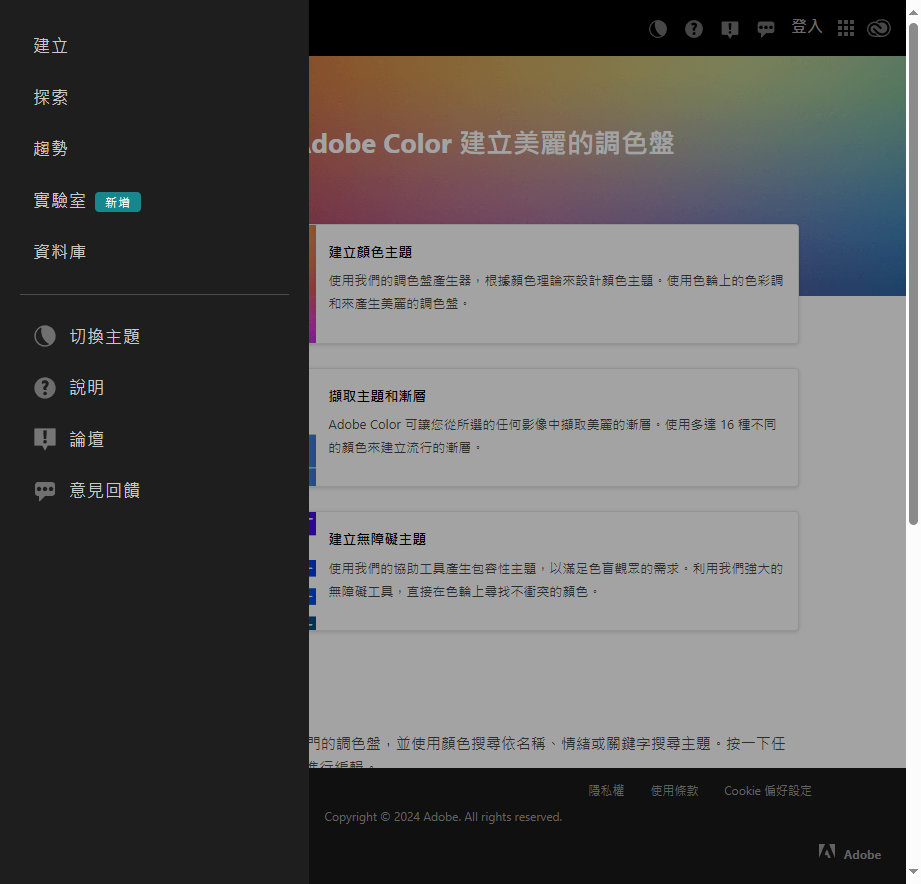Click the 說明 question mark icon in sidebar
The height and width of the screenshot is (884, 921).
(45, 388)
